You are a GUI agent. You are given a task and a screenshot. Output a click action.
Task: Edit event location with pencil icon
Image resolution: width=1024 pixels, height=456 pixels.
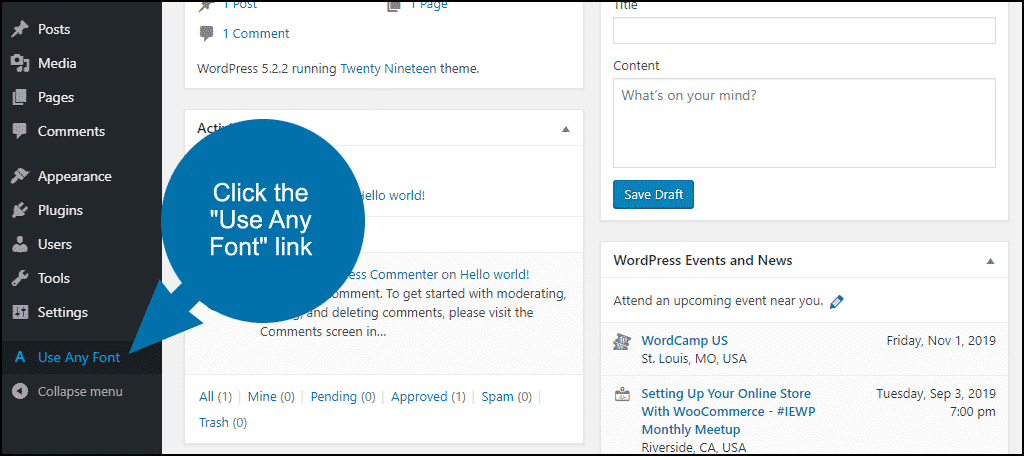[837, 301]
